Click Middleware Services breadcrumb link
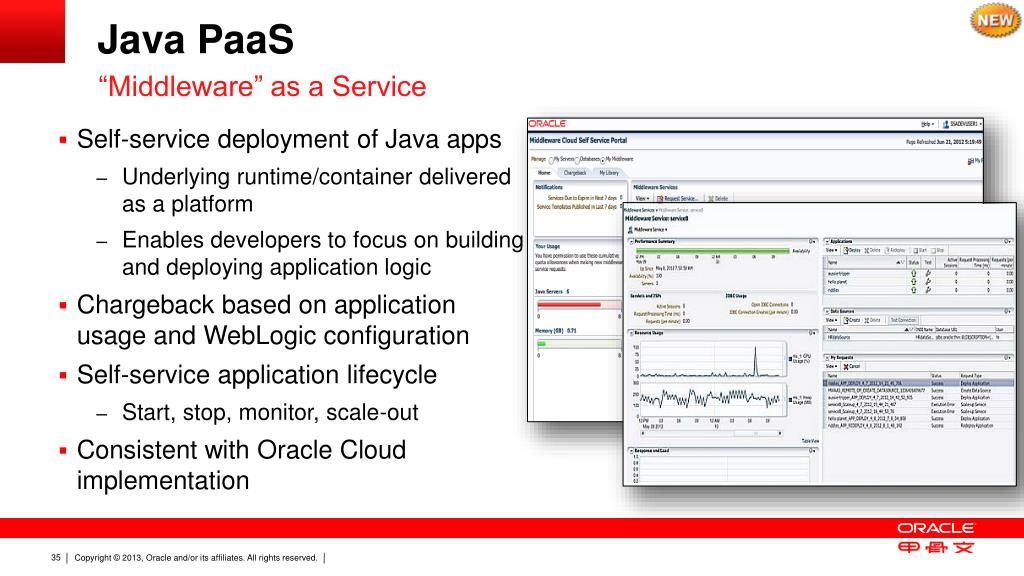1024x576 pixels. coord(639,210)
